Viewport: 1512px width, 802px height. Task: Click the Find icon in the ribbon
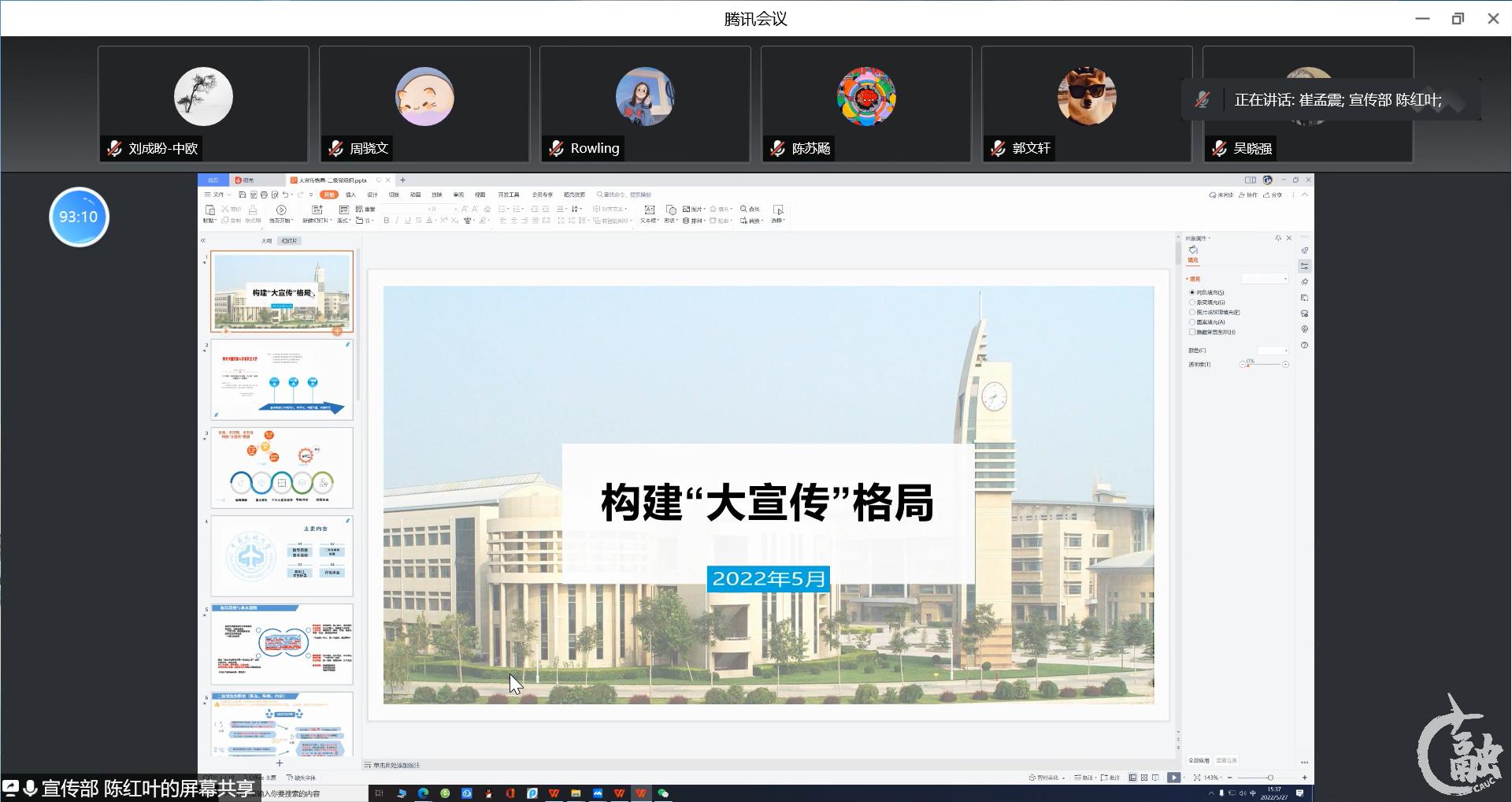[x=746, y=209]
